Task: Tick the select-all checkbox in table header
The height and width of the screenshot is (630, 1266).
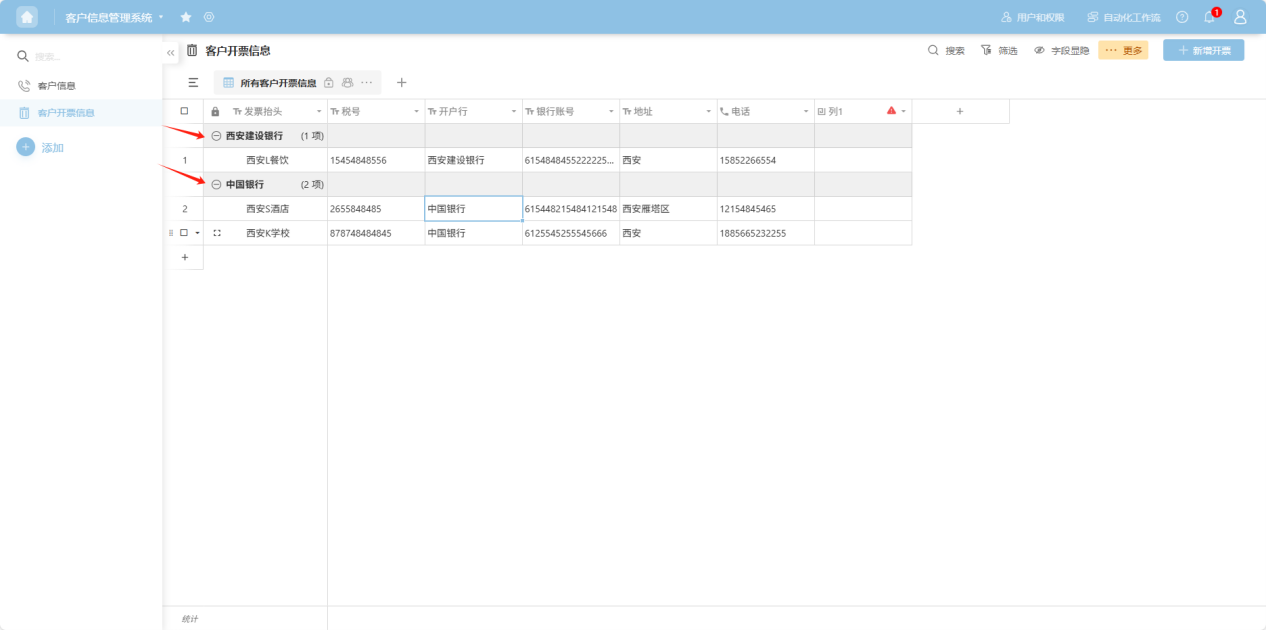Action: [x=184, y=111]
